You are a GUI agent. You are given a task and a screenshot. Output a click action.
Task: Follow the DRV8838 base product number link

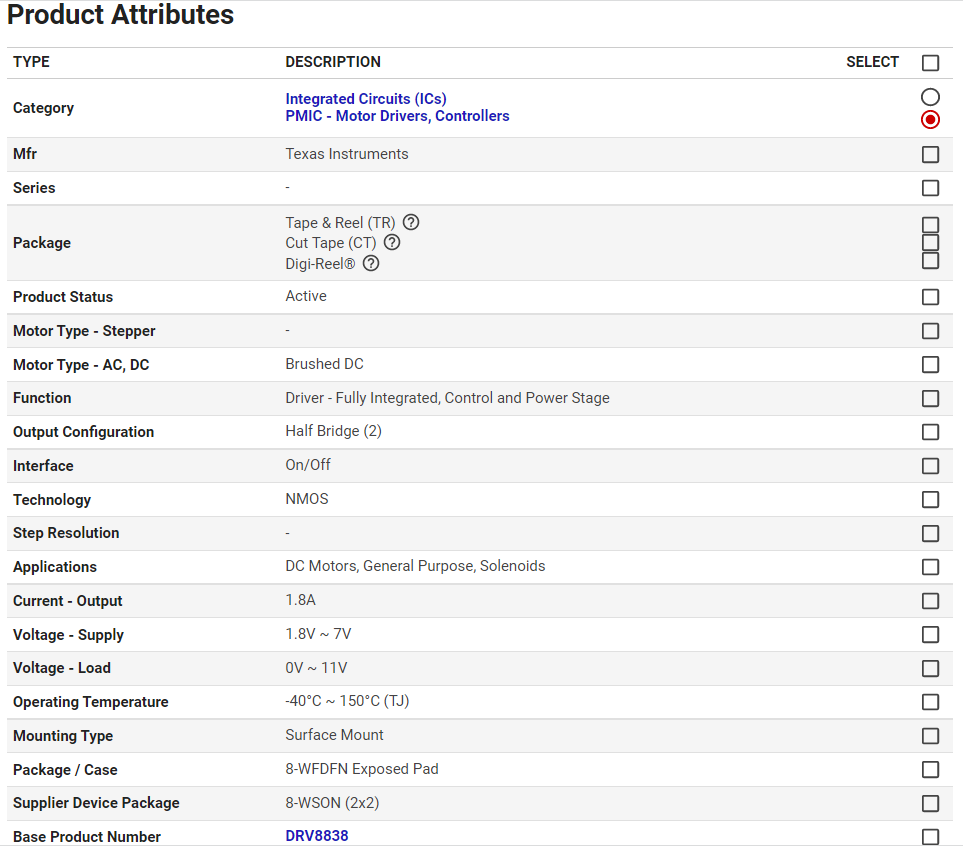[316, 836]
